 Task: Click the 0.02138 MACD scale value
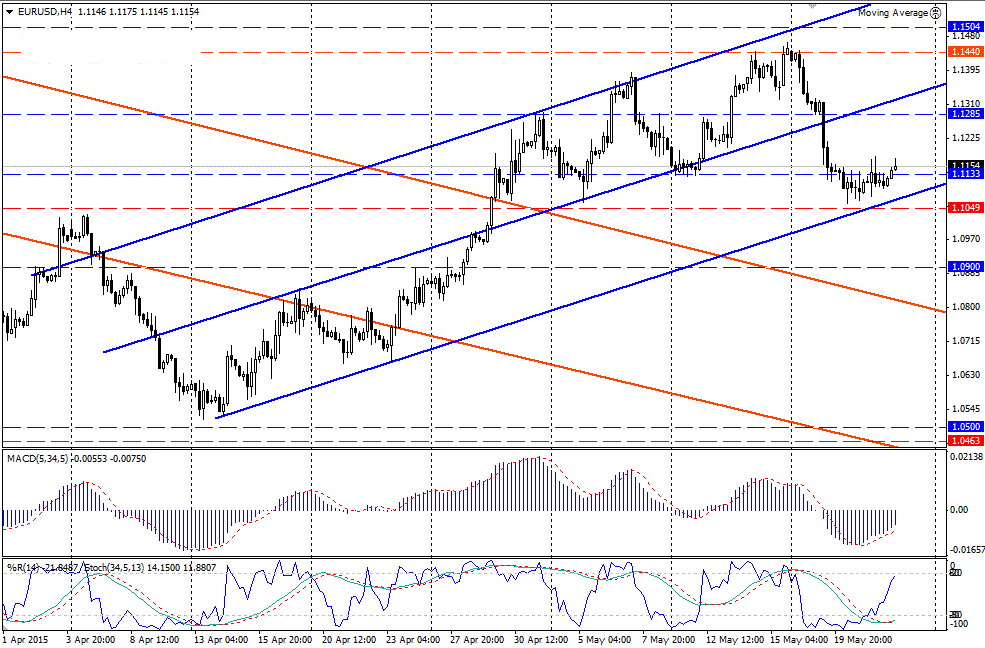[x=967, y=456]
